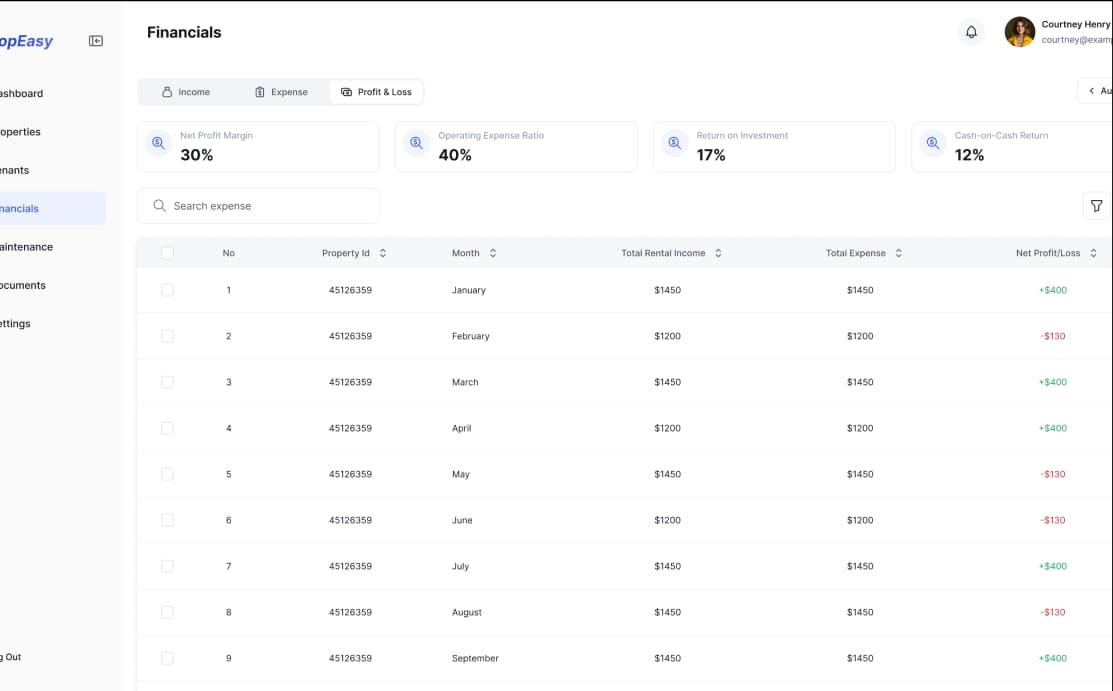Viewport: 1113px width, 691px height.
Task: Click the Return on Investment card icon
Action: [x=674, y=144]
